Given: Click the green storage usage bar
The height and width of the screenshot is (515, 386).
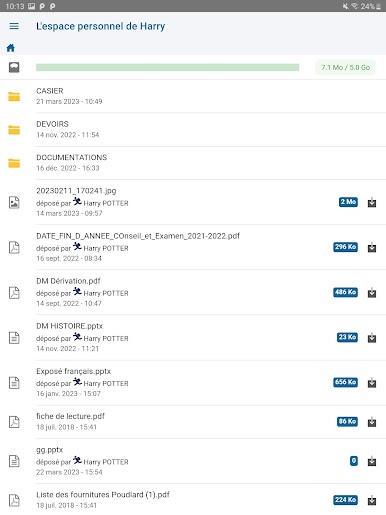Looking at the screenshot, I should point(168,67).
